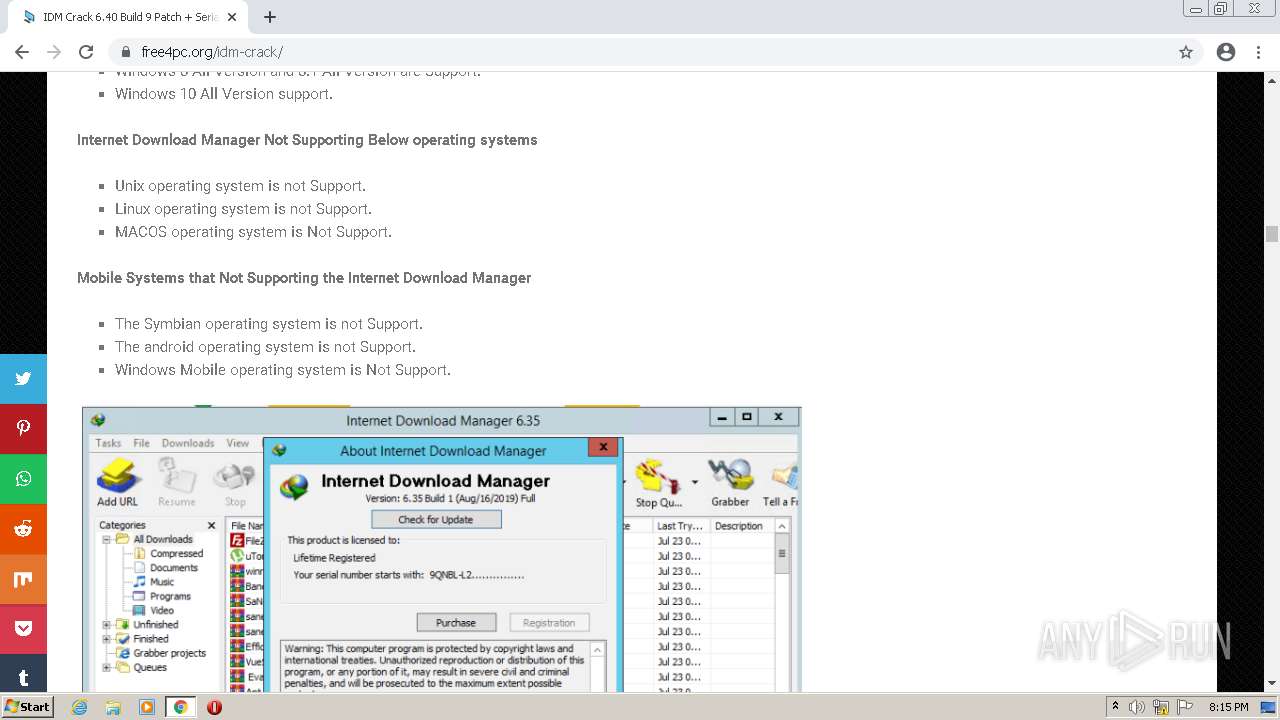Viewport: 1280px width, 720px height.
Task: Open Windows Explorer from the taskbar
Action: 113,707
